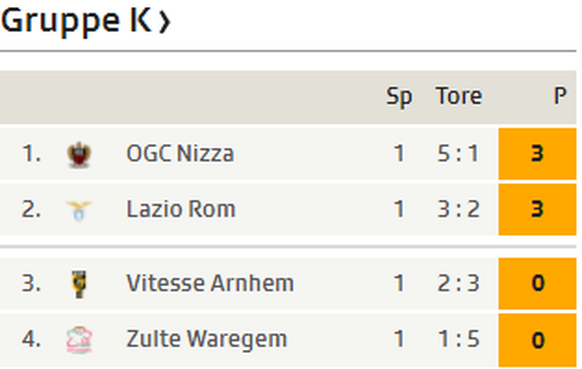Click the OGC Nizza club crest
This screenshot has height=369, width=582.
[x=79, y=154]
